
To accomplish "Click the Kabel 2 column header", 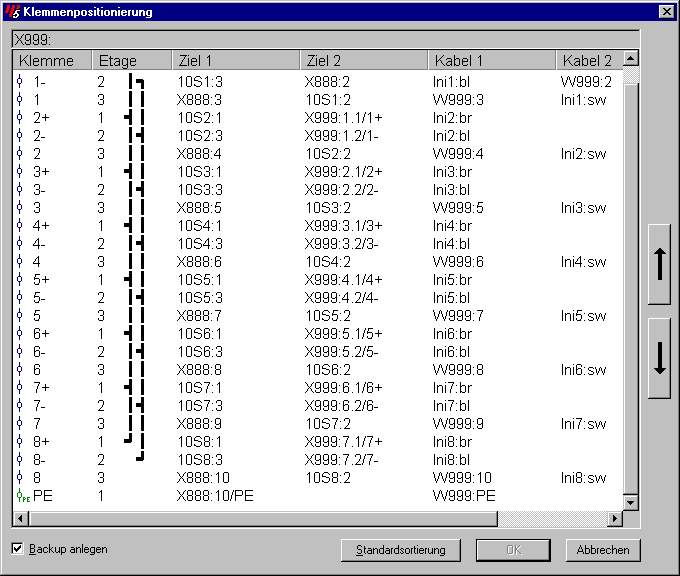I will pyautogui.click(x=589, y=60).
